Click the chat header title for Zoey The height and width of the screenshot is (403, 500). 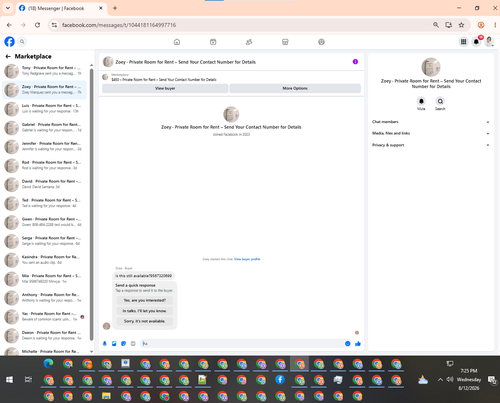[185, 62]
